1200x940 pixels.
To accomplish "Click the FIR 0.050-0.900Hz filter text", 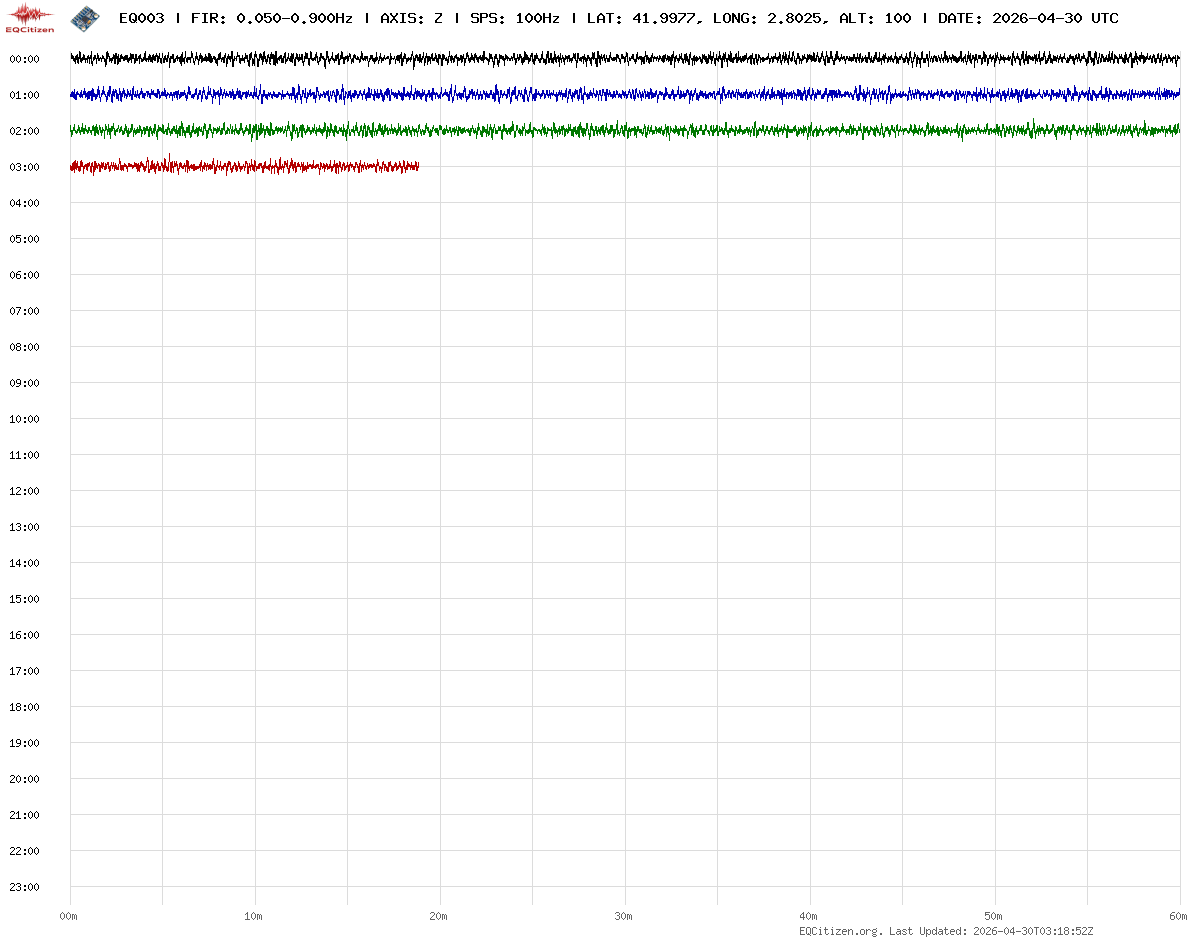I will (x=271, y=18).
